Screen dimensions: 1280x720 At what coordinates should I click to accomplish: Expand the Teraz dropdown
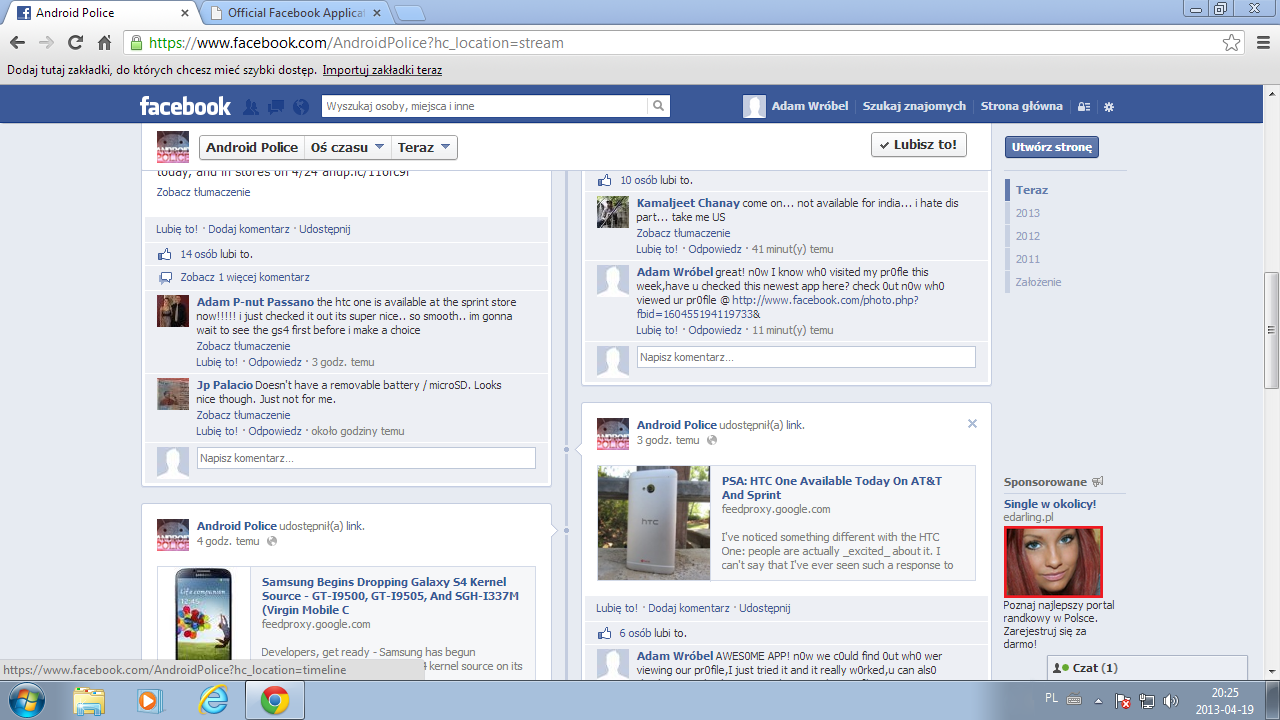[x=424, y=147]
